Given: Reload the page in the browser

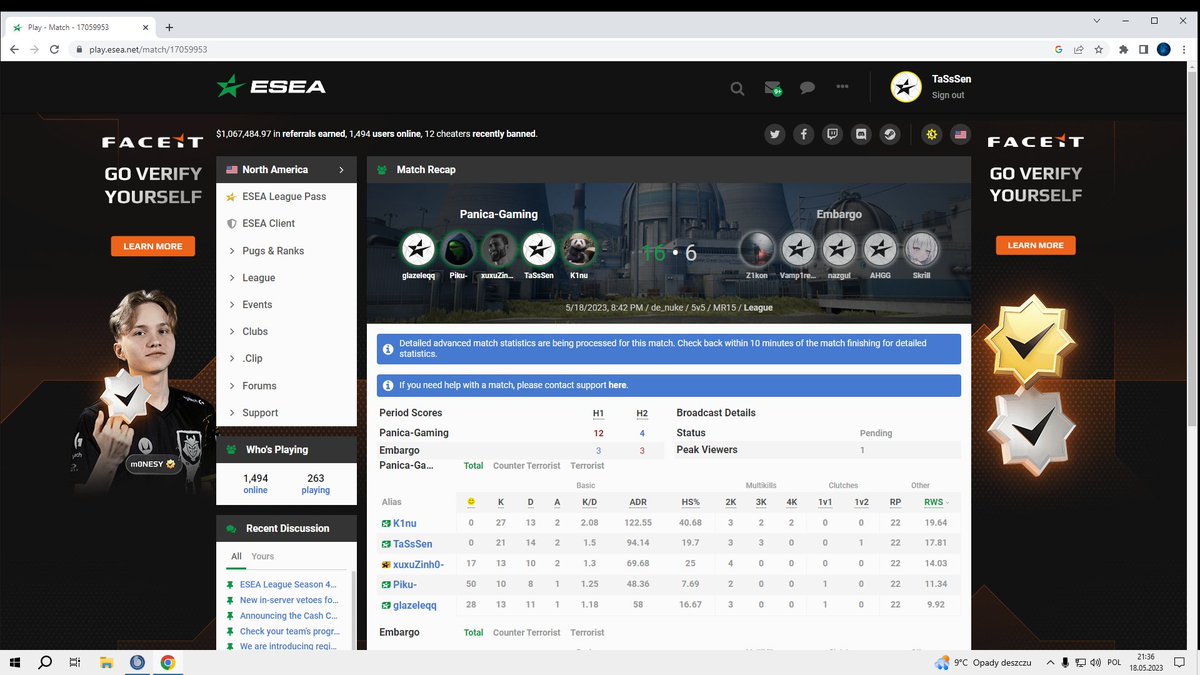Looking at the screenshot, I should (56, 49).
